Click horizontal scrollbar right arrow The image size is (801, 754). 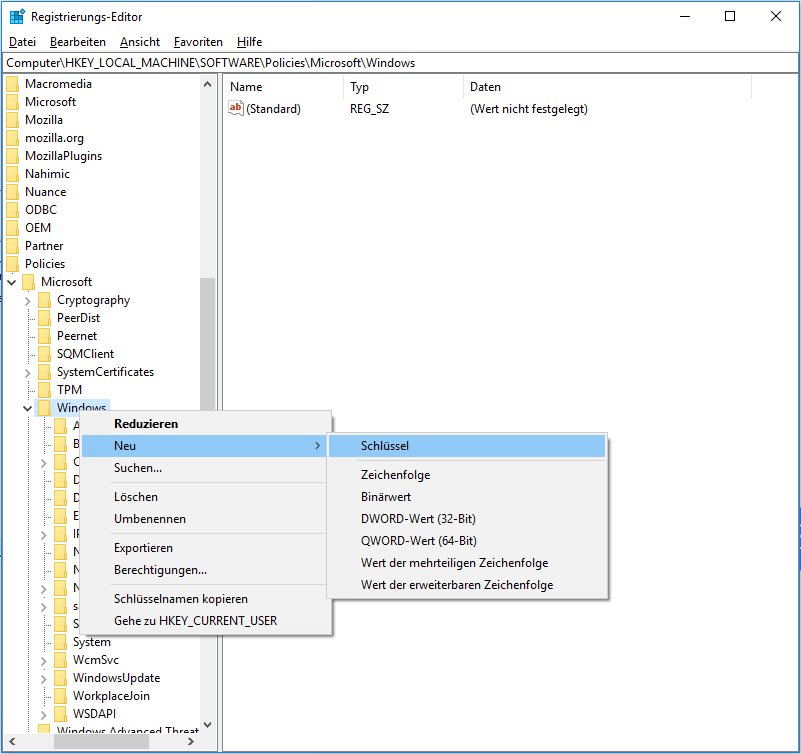[191, 741]
